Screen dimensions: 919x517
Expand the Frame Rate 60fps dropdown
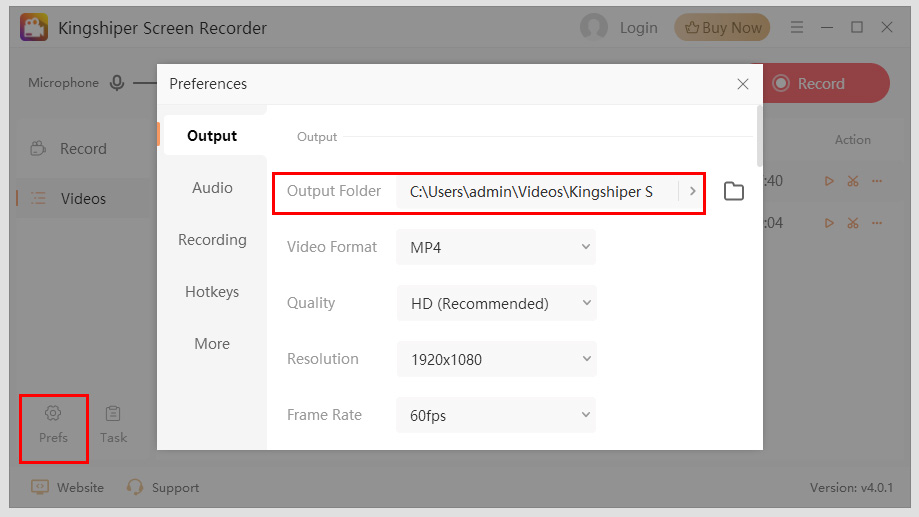(x=496, y=415)
